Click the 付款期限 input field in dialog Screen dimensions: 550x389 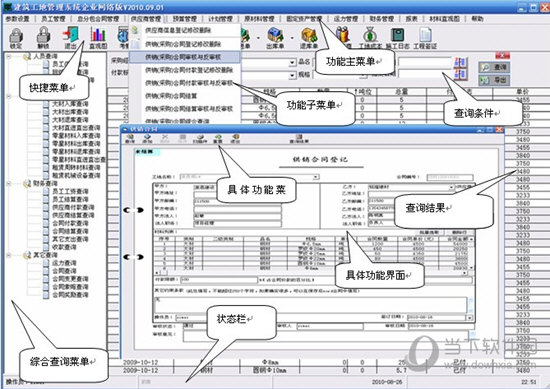(x=219, y=280)
